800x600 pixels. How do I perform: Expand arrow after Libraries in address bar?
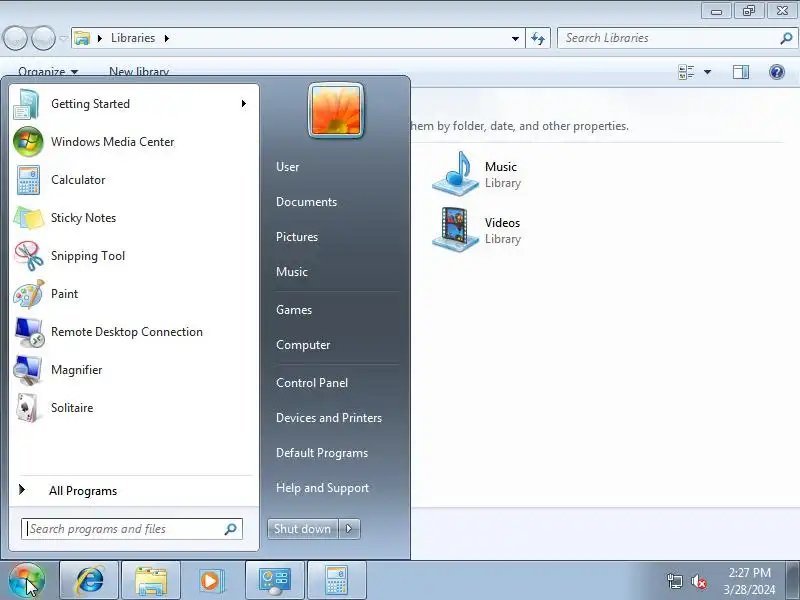pos(166,38)
